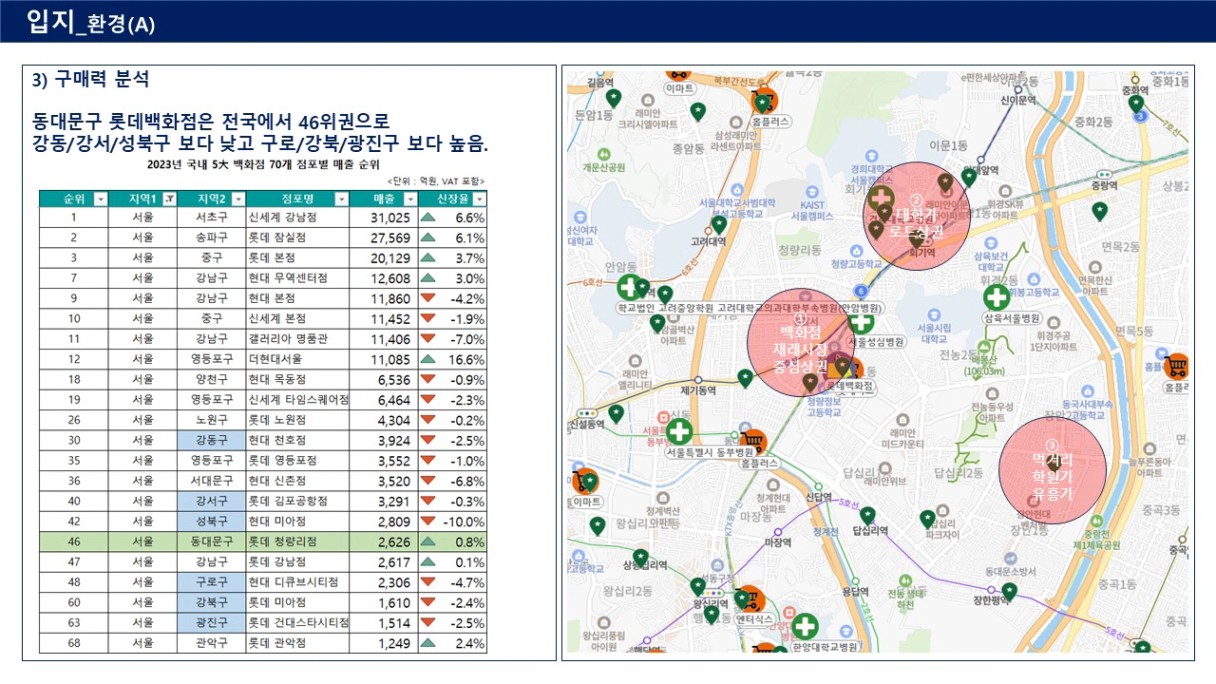Click the red down arrow in the 갤러리아 명품관 row

pos(428,339)
